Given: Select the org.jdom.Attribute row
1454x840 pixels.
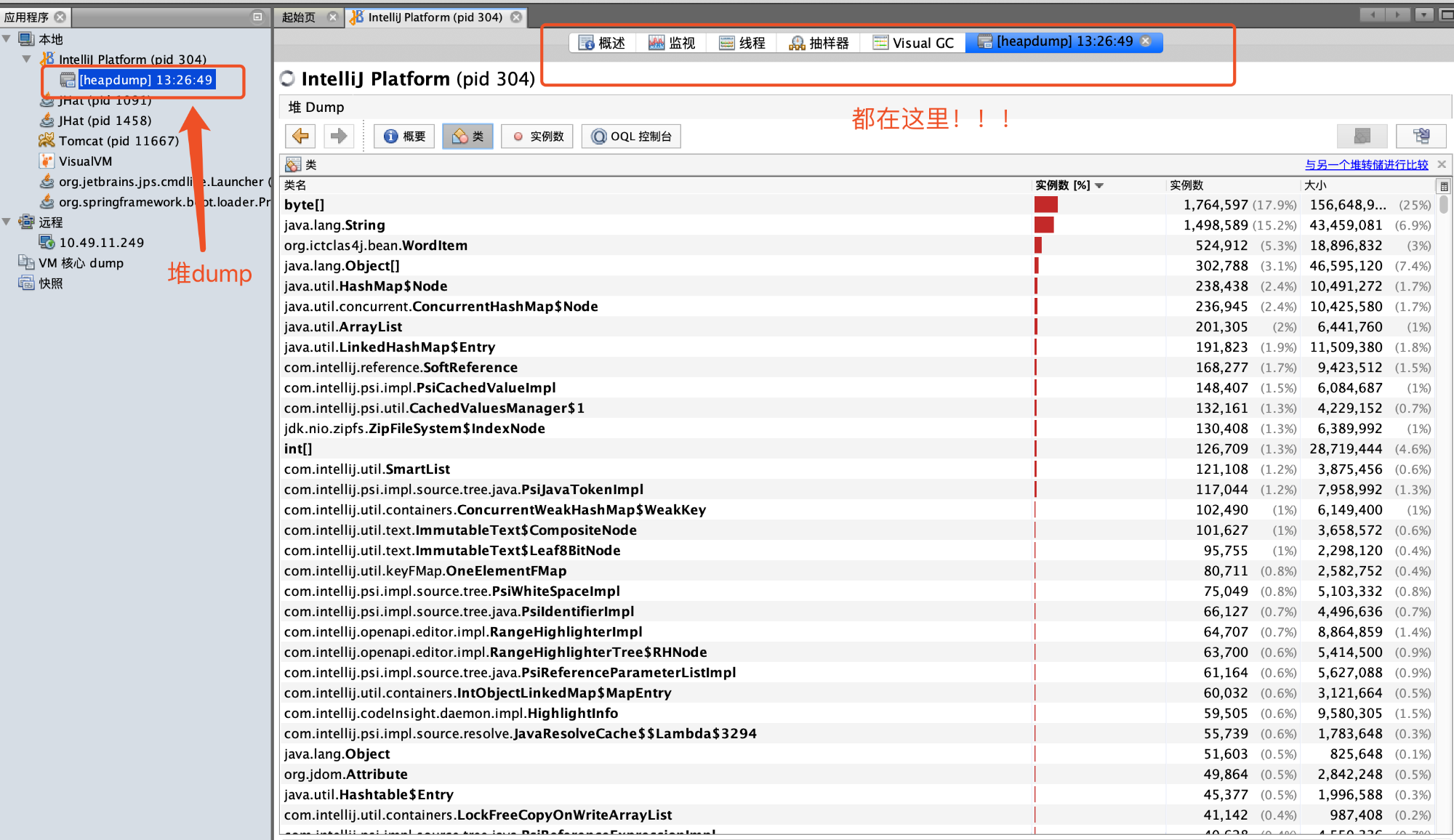Looking at the screenshot, I should click(858, 775).
